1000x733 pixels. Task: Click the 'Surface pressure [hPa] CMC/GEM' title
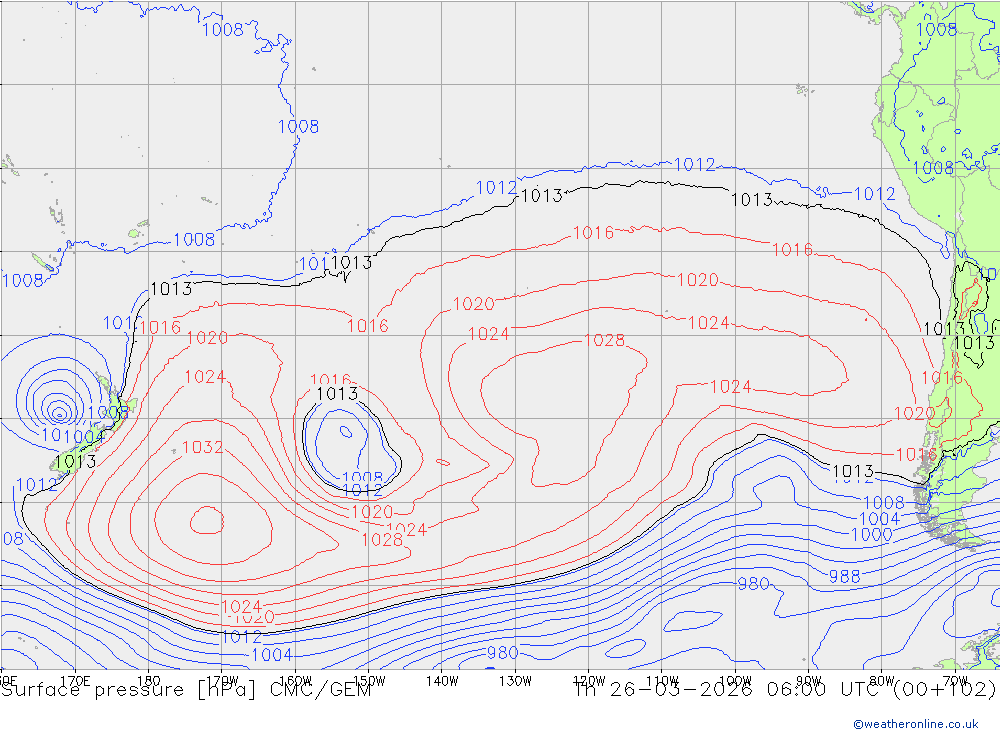pos(186,690)
